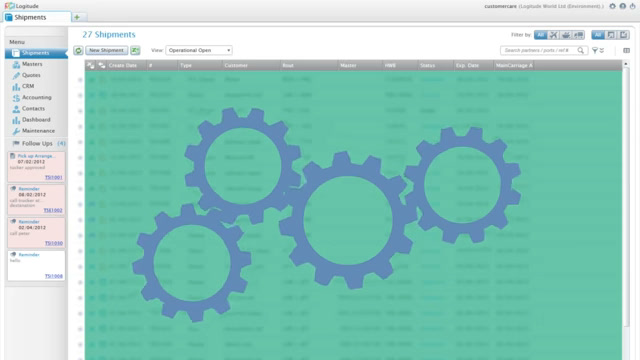Image resolution: width=640 pixels, height=360 pixels.
Task: Export shipments to Excel icon
Action: [x=135, y=50]
